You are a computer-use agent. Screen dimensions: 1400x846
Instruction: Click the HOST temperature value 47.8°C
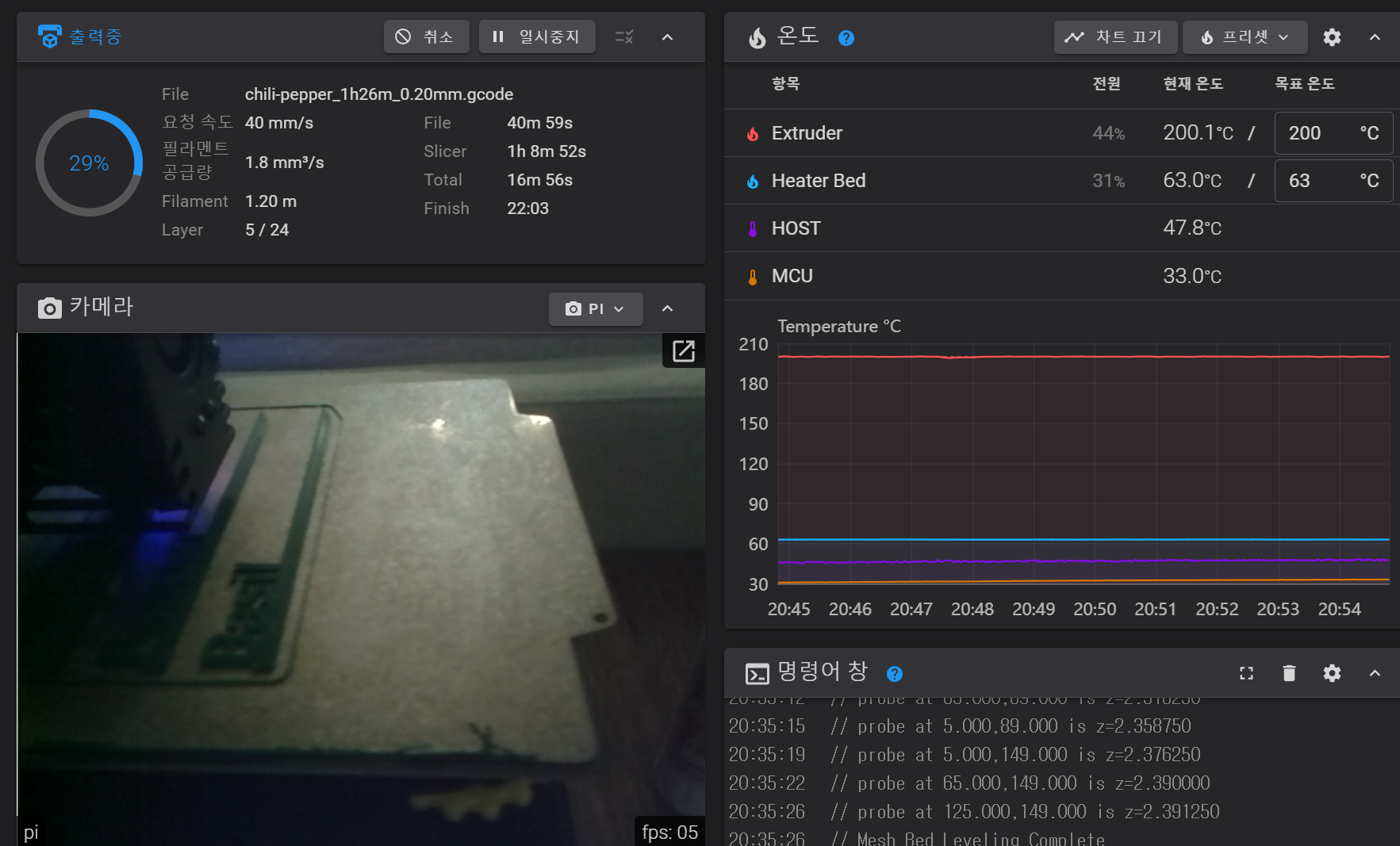pos(1192,228)
